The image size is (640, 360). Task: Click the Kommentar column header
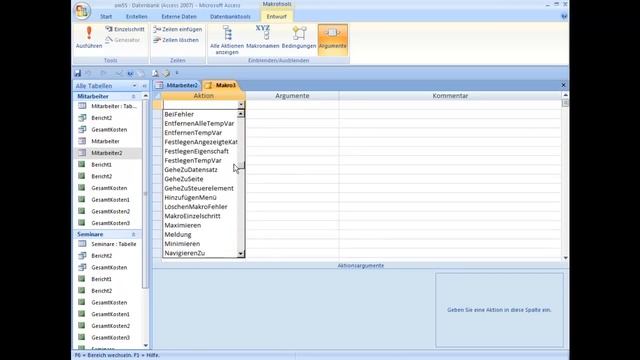coord(450,96)
